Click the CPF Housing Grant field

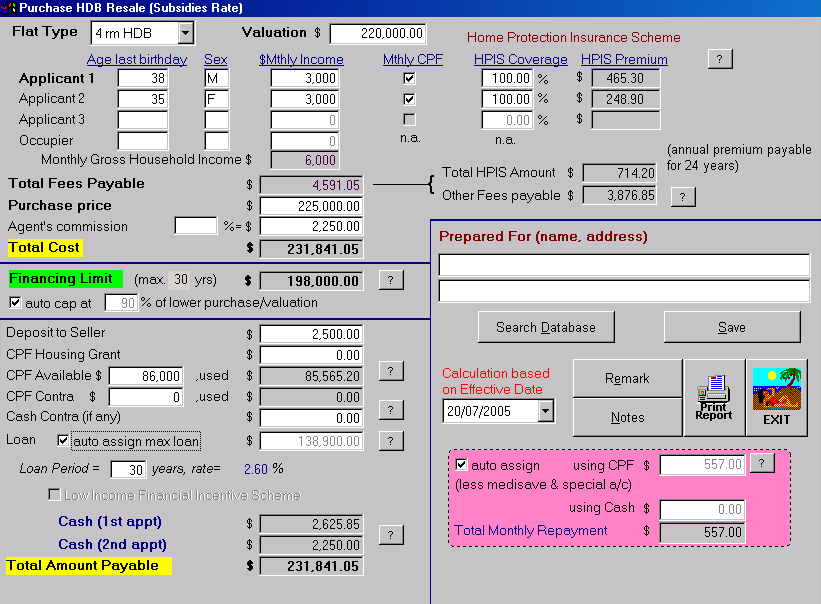pos(311,355)
